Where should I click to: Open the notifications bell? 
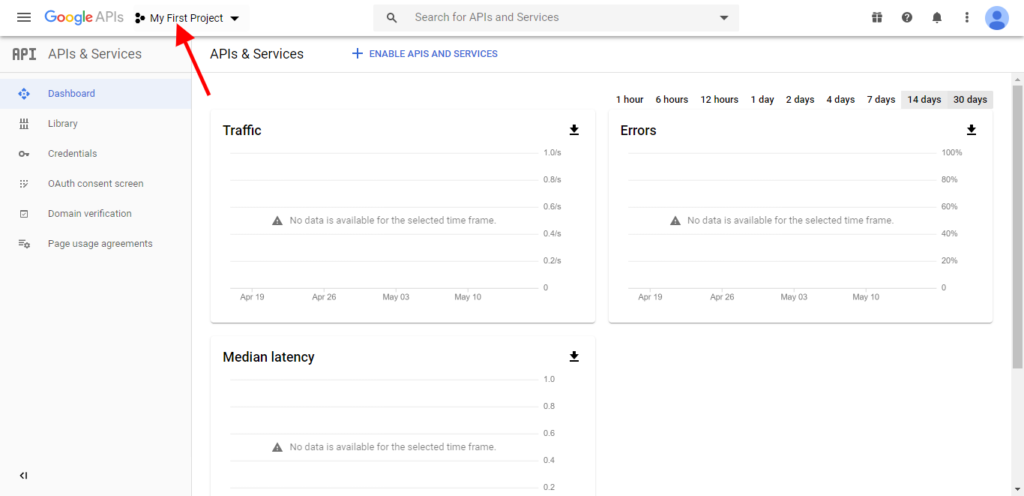pos(937,18)
